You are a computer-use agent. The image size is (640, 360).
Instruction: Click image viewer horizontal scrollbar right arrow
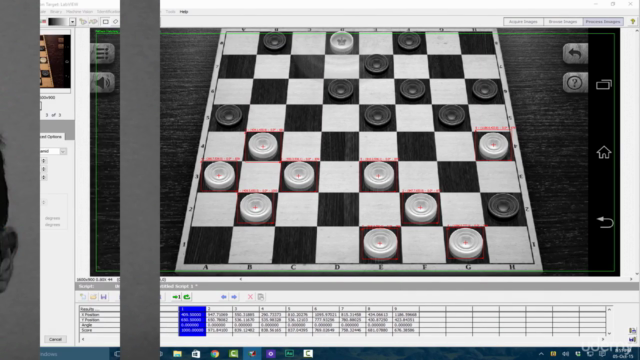[631, 279]
